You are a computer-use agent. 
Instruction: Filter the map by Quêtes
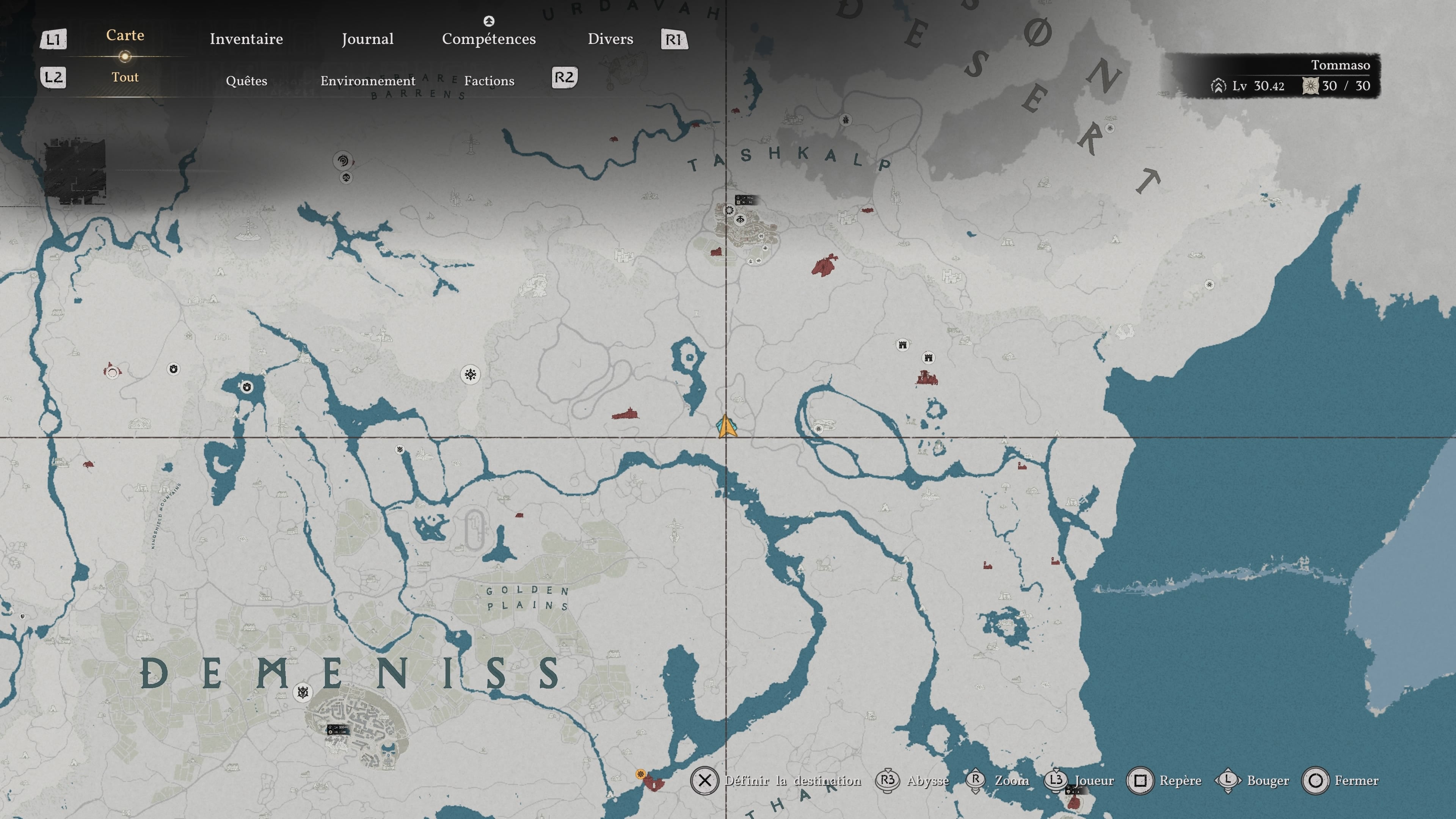tap(246, 81)
